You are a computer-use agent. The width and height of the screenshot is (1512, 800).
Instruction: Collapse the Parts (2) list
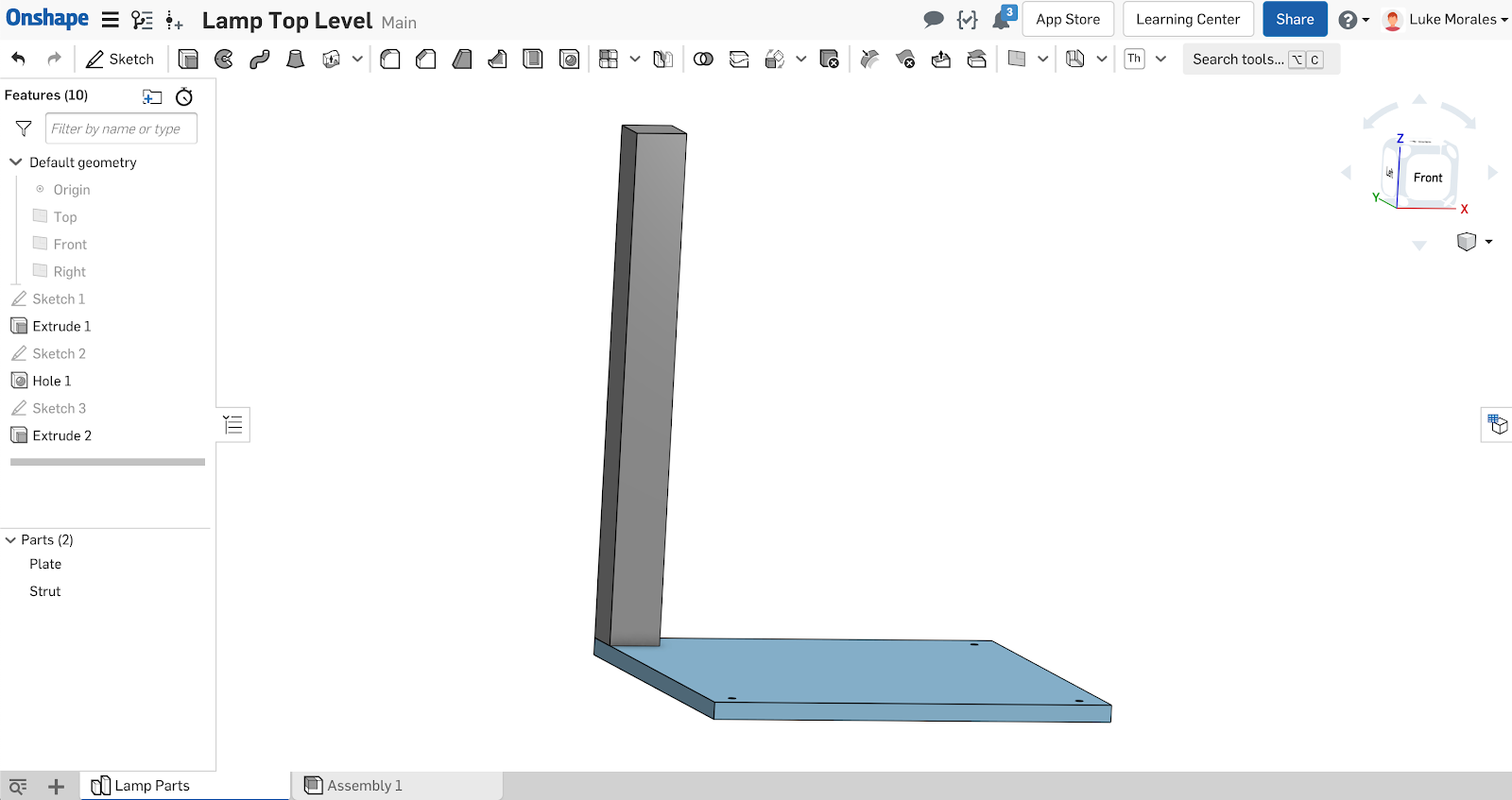11,540
